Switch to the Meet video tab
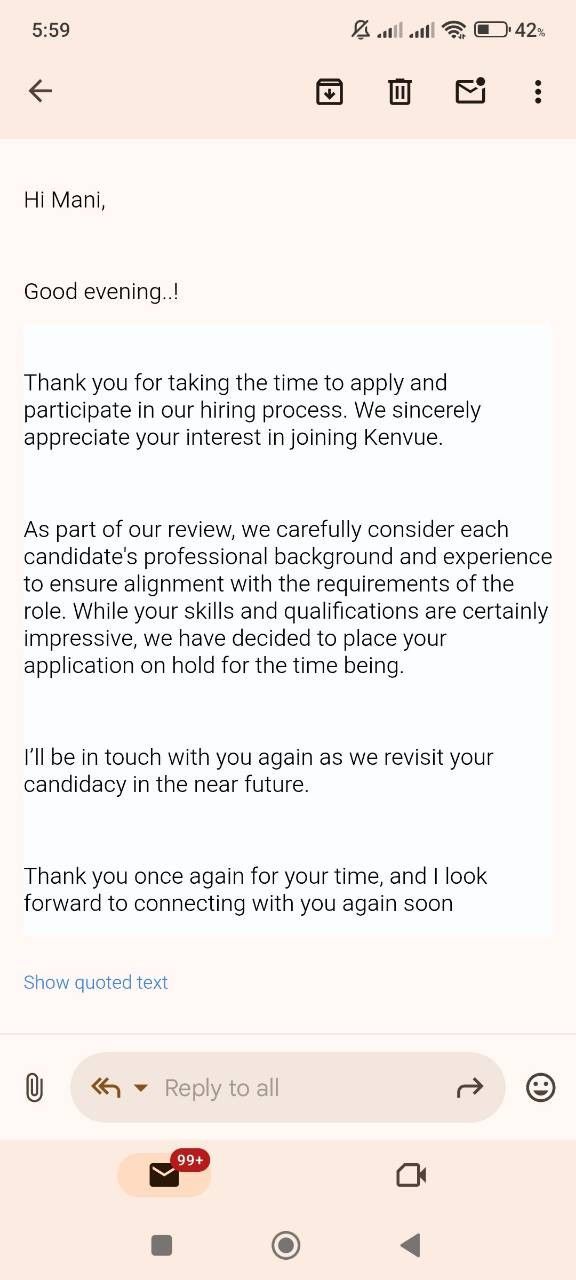 tap(411, 1175)
